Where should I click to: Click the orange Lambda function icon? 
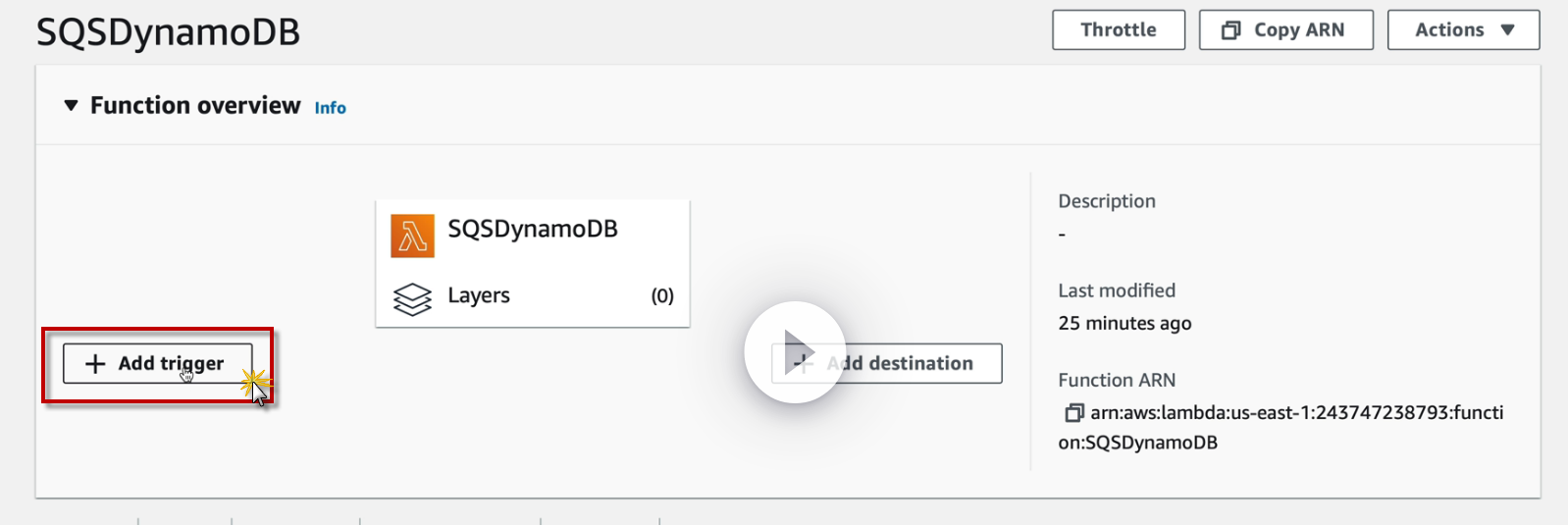click(412, 236)
